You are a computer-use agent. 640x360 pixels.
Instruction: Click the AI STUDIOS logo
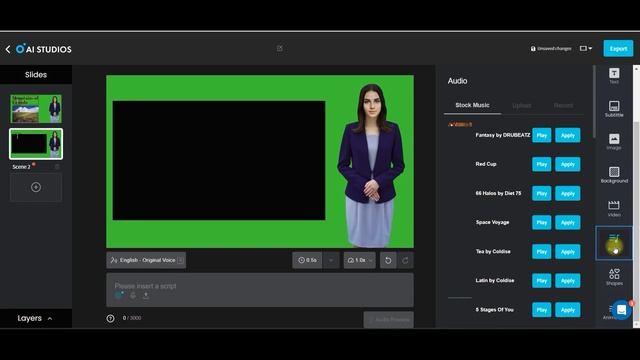pos(44,49)
